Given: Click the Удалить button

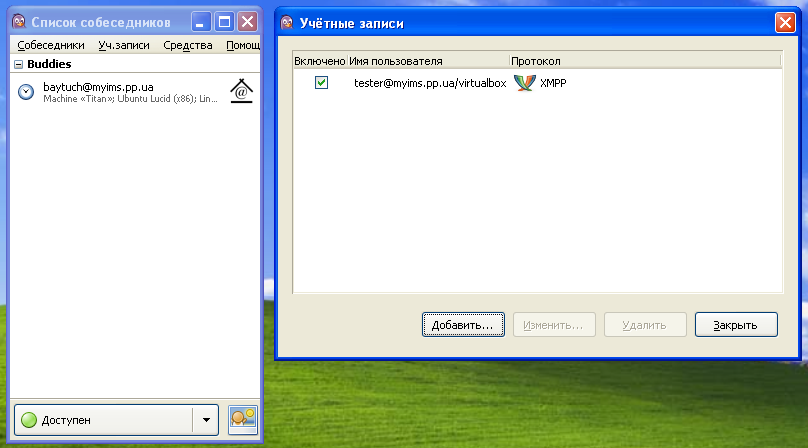Looking at the screenshot, I should (645, 325).
